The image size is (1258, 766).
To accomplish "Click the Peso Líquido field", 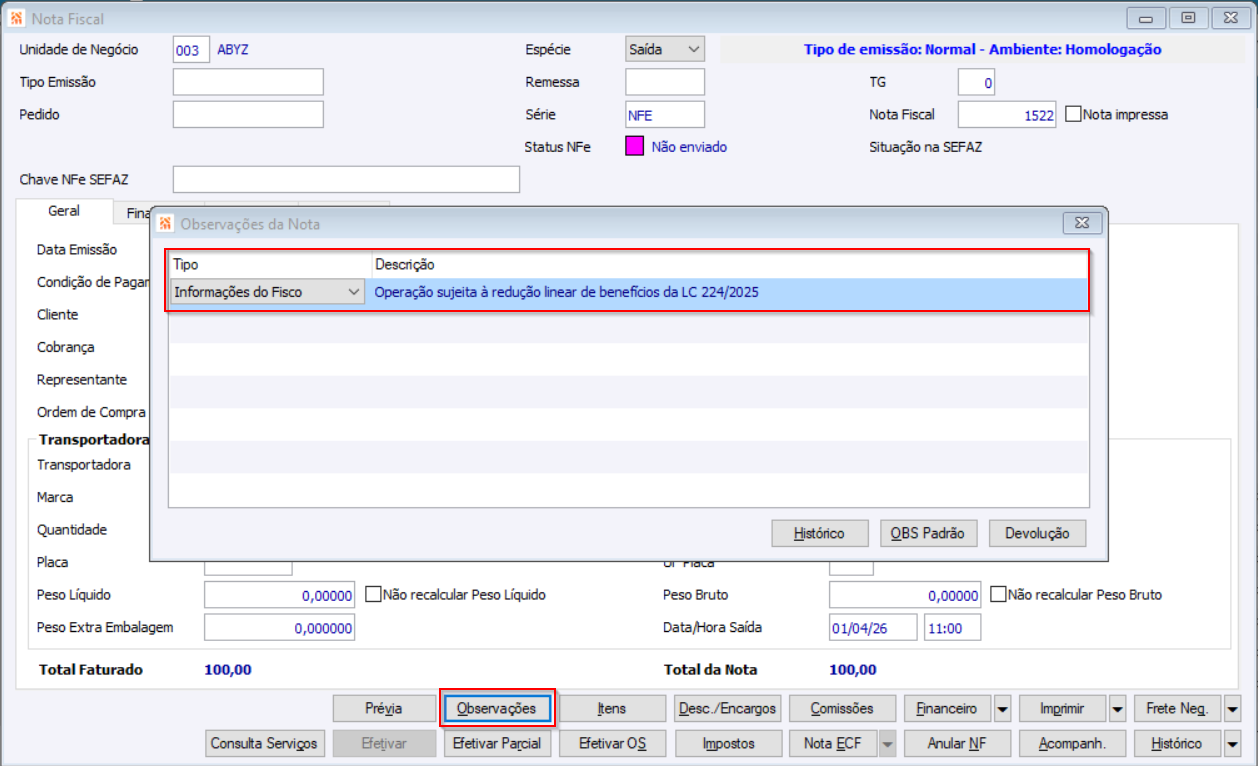I will click(x=279, y=595).
